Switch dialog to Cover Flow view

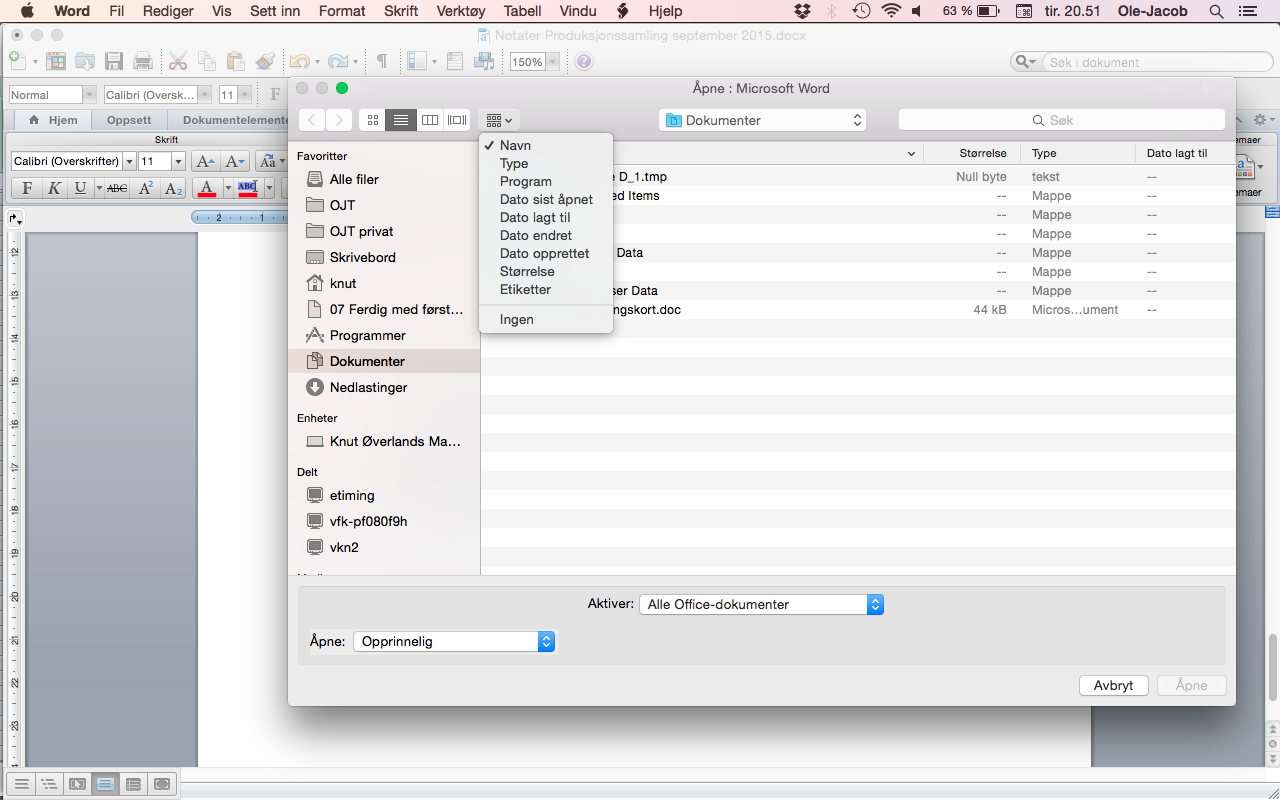[x=457, y=120]
